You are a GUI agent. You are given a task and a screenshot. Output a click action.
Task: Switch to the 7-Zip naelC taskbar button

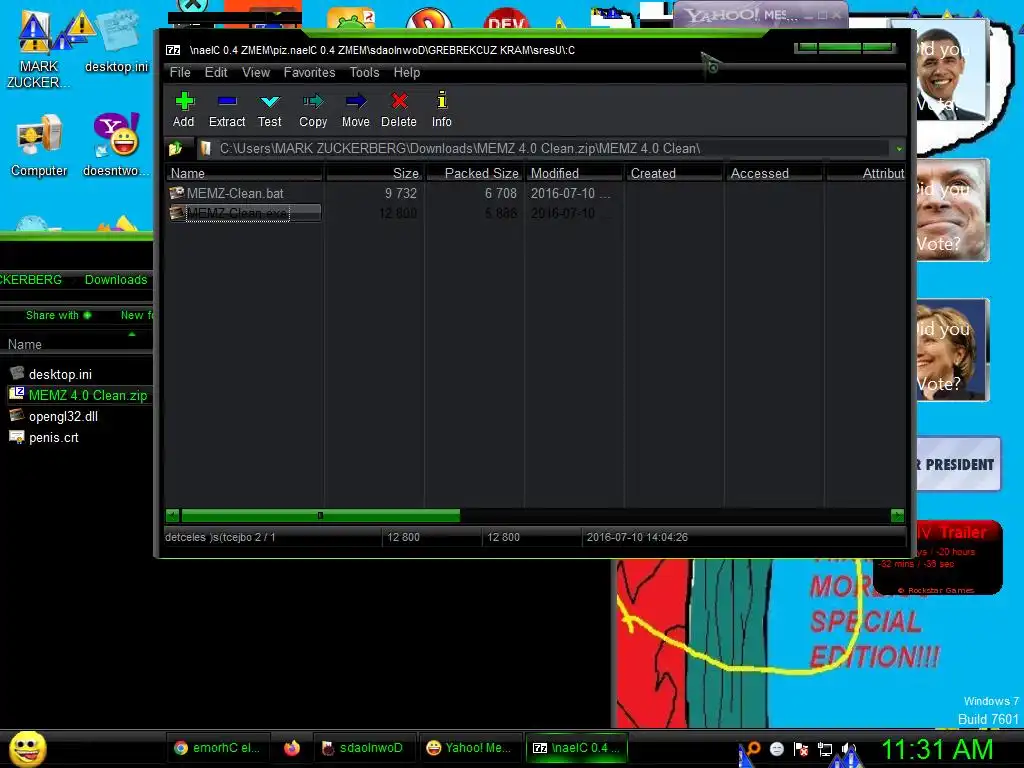click(x=577, y=748)
